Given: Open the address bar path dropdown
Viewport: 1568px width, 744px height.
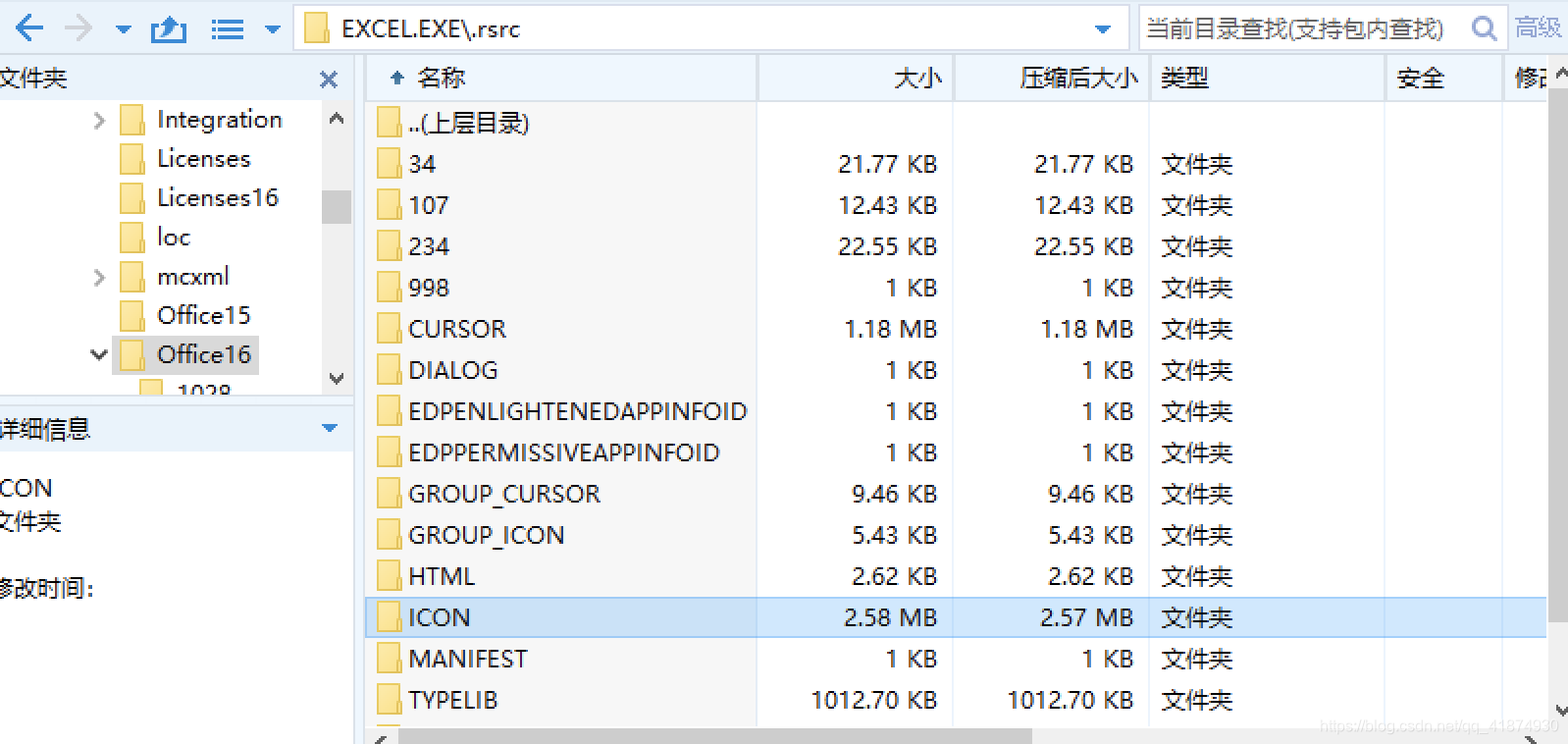Looking at the screenshot, I should 1103,29.
